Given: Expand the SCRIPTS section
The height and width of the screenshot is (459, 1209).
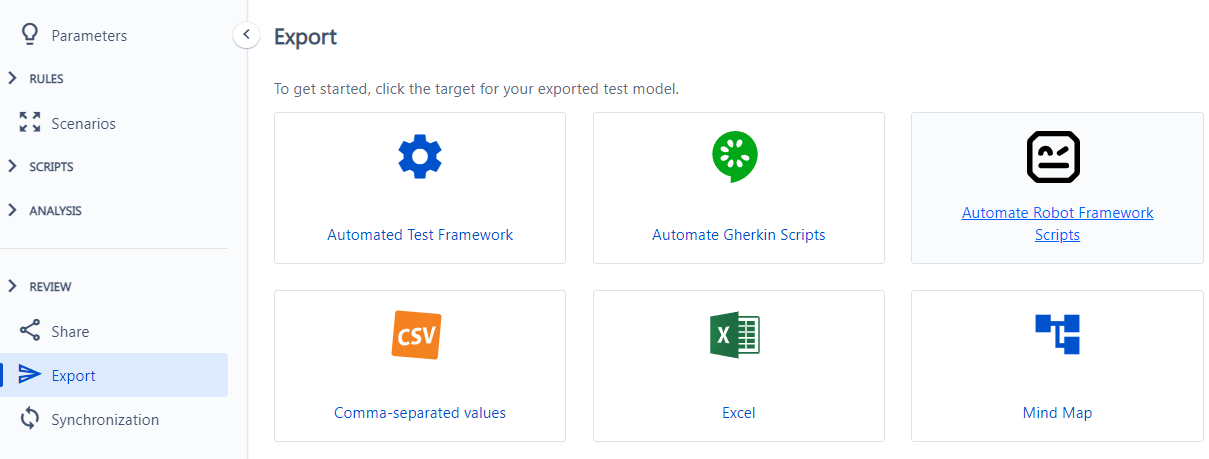Looking at the screenshot, I should click(x=12, y=166).
